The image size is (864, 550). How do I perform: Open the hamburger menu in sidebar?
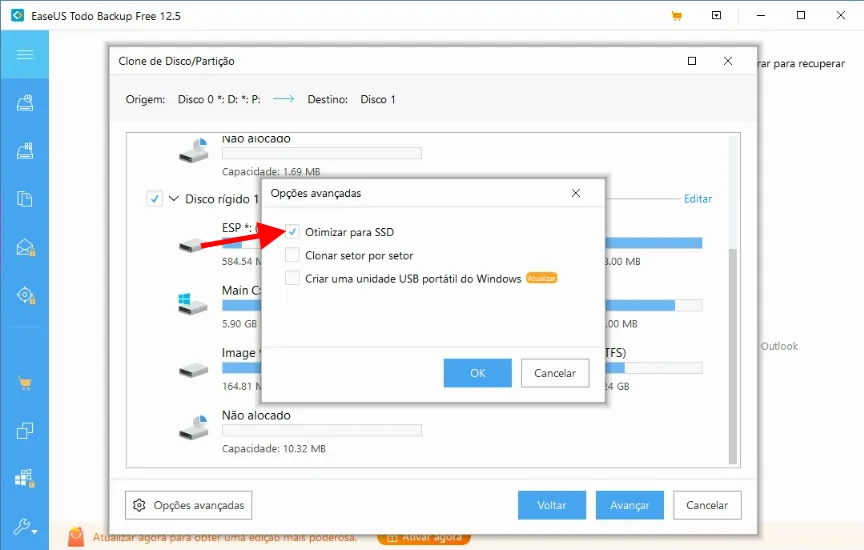24,54
